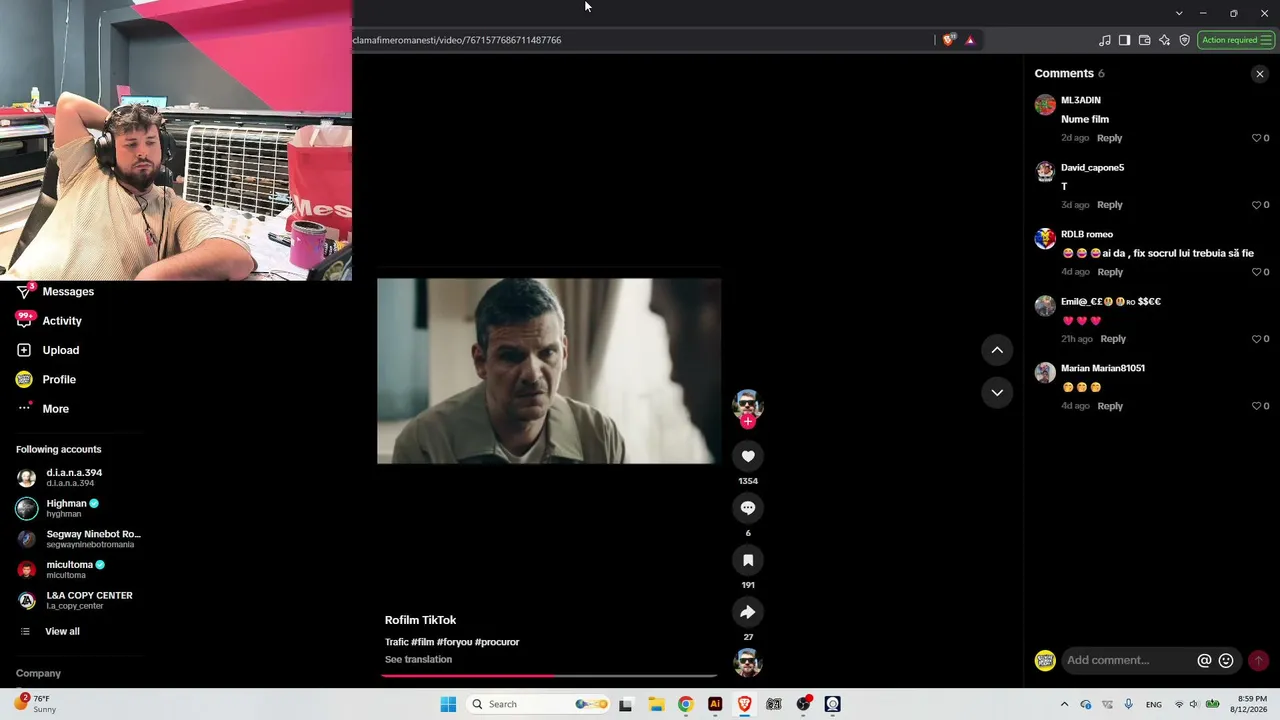Open Rofilm TikTok creator profile link
Viewport: 1280px width, 720px height.
420,620
